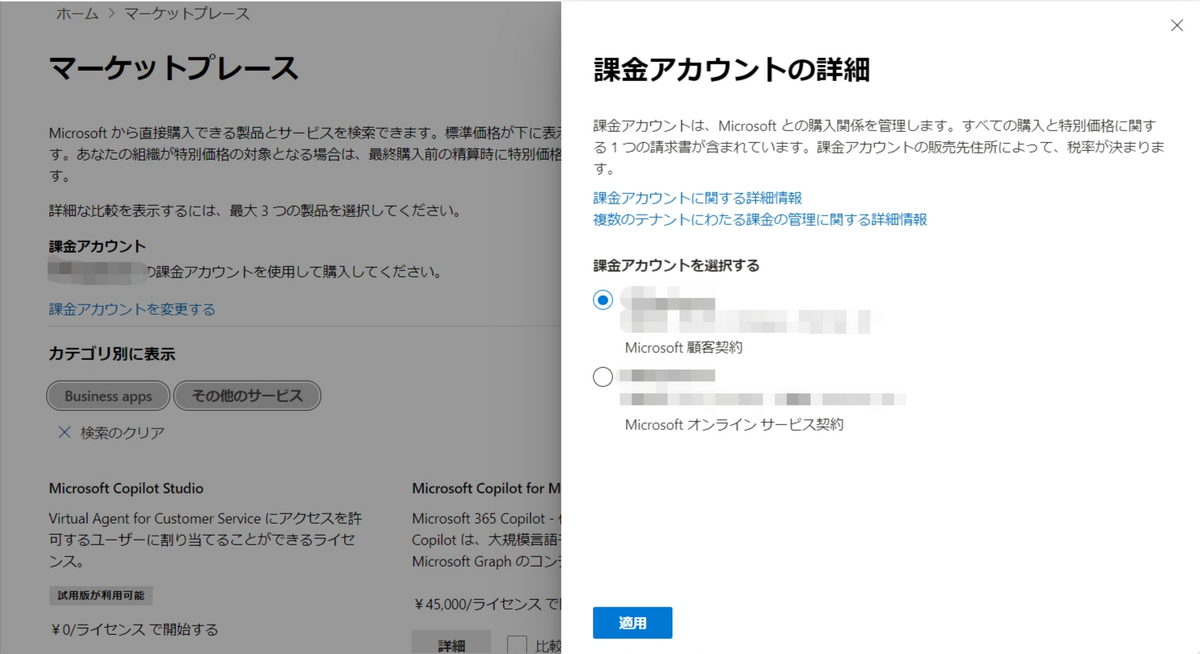1200x654 pixels.
Task: Choose the Microsoft オンライン サービス契約 account
Action: [602, 376]
